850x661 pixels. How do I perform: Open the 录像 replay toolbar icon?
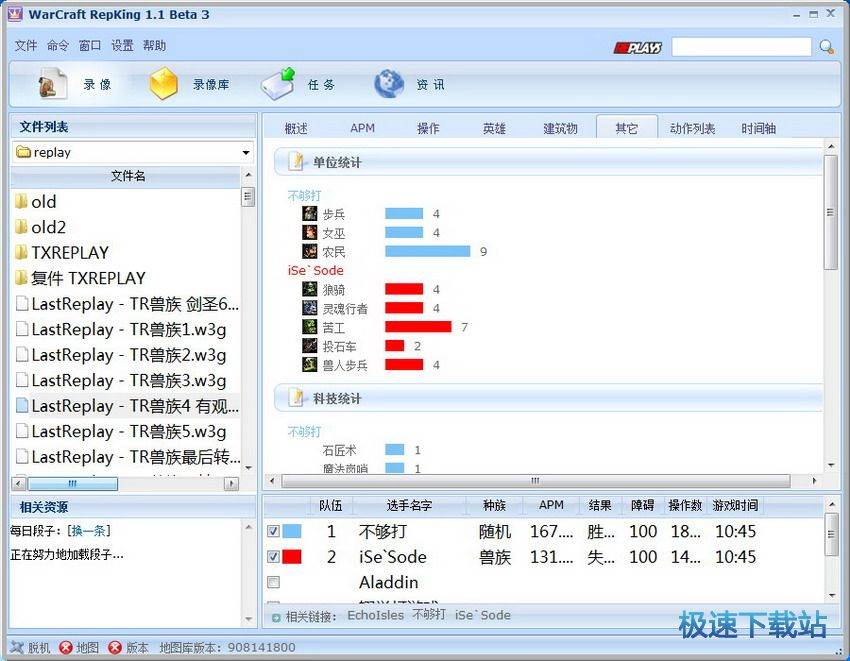[53, 85]
